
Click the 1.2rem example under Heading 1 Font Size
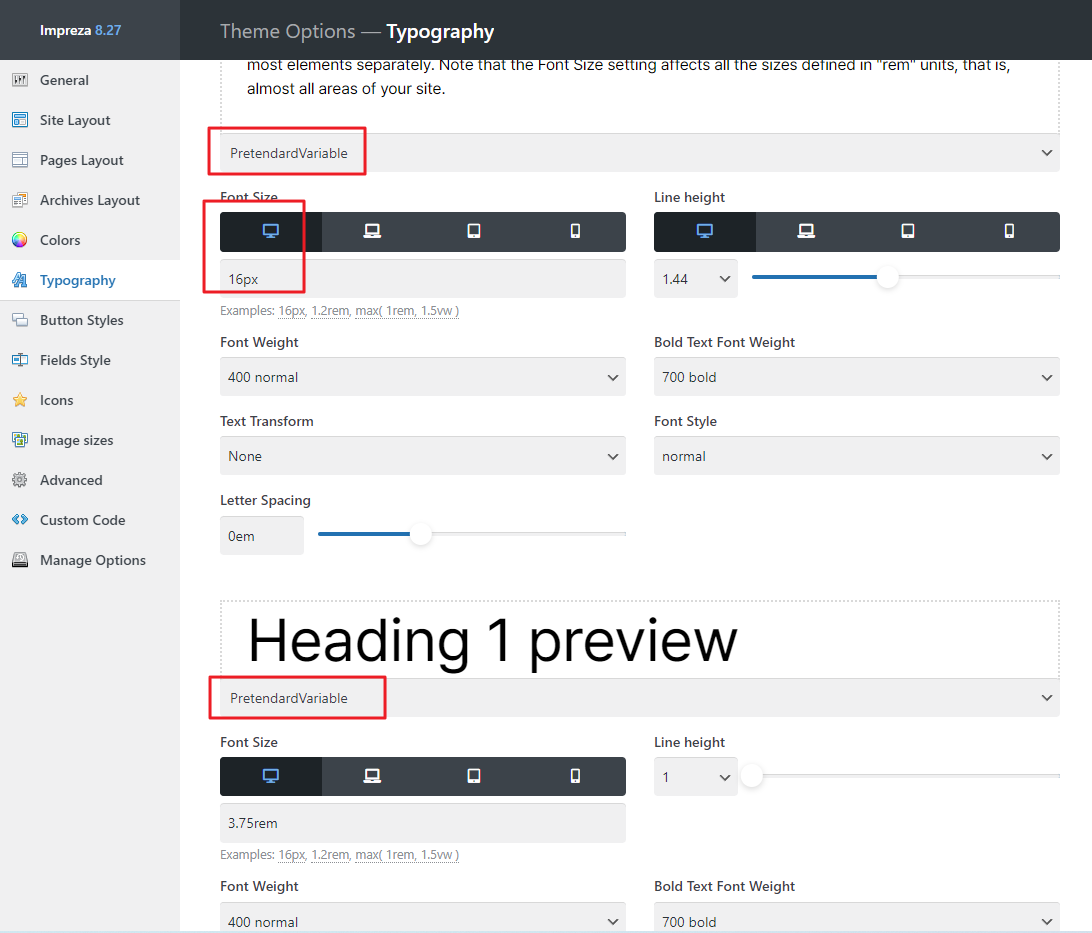(330, 855)
